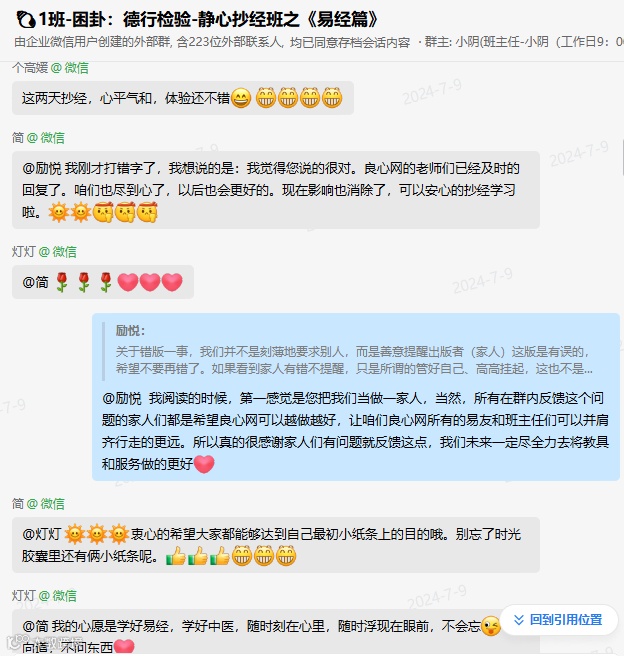The height and width of the screenshot is (656, 624).
Task: Click the grinning emoji after 体验还不错
Action: click(241, 98)
